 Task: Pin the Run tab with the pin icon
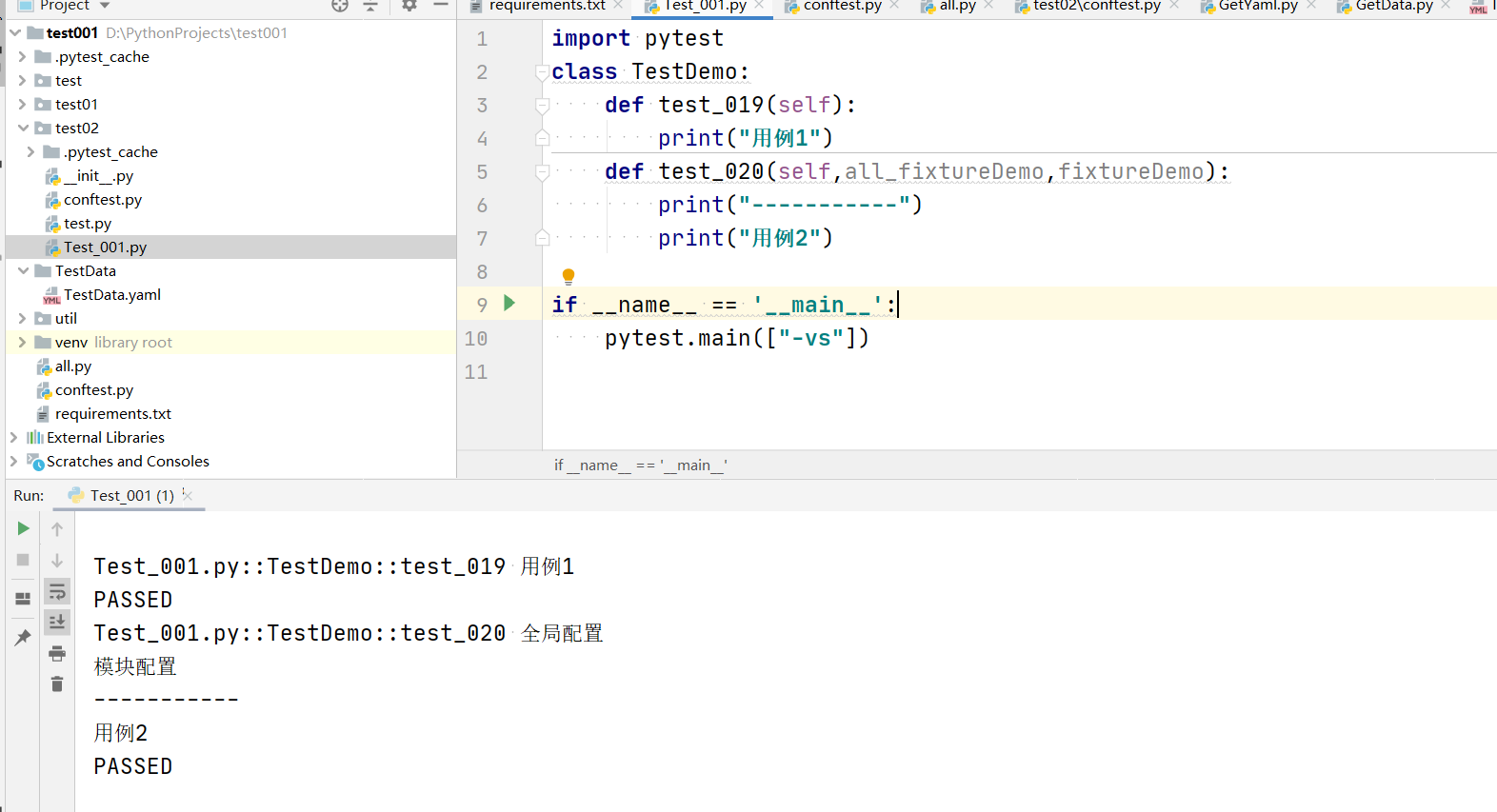(x=23, y=637)
